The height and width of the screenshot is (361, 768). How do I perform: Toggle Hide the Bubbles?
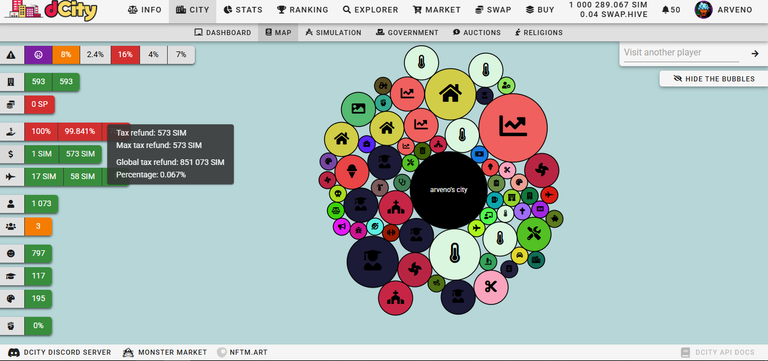tap(714, 79)
